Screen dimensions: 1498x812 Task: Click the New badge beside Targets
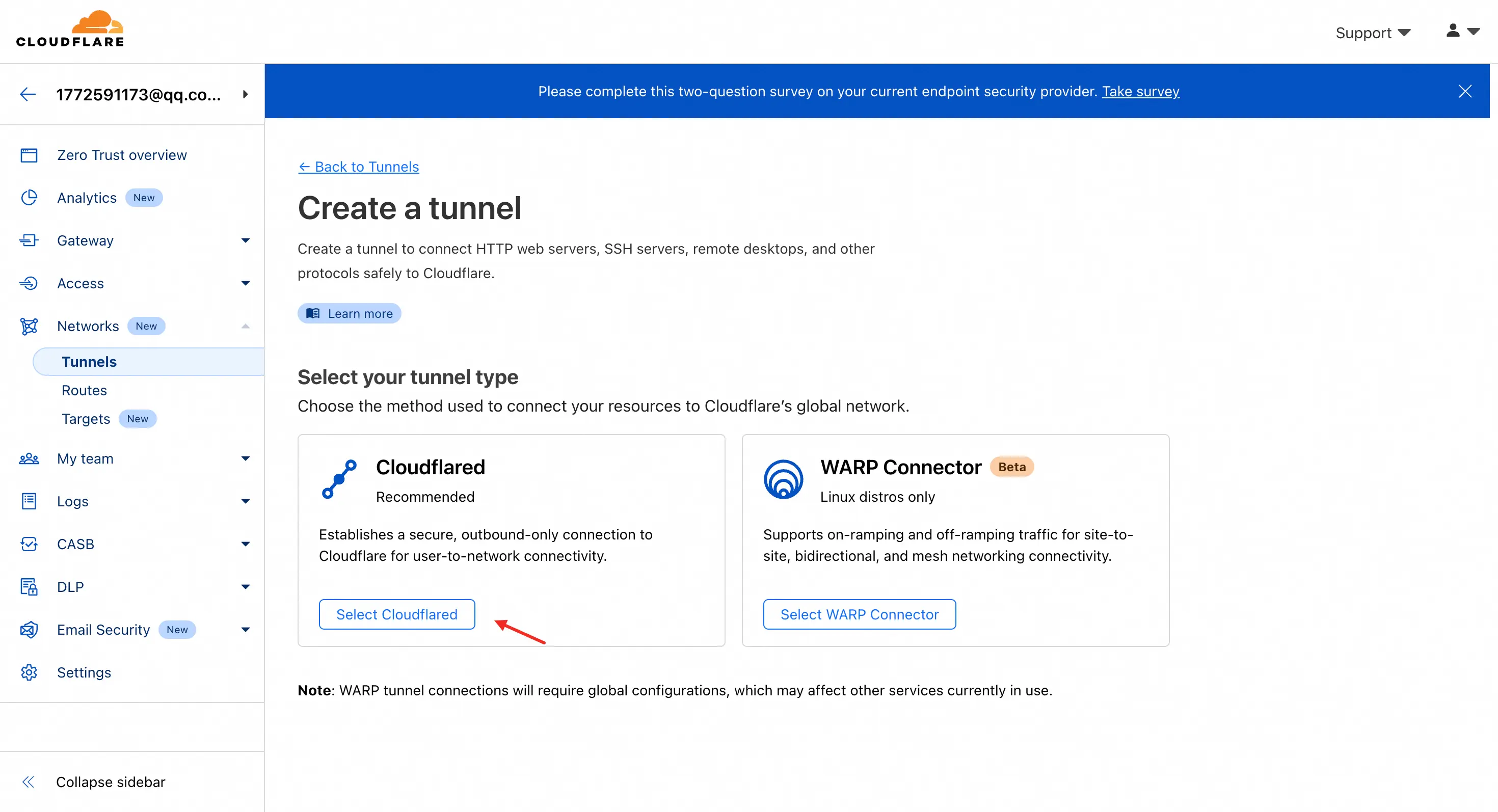tap(137, 419)
